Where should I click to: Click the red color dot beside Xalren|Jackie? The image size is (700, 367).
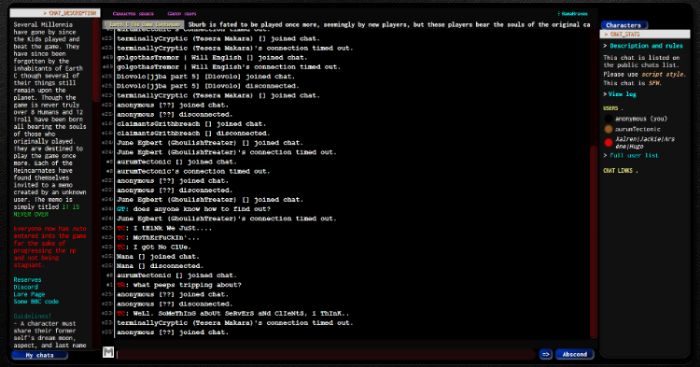[x=608, y=142]
